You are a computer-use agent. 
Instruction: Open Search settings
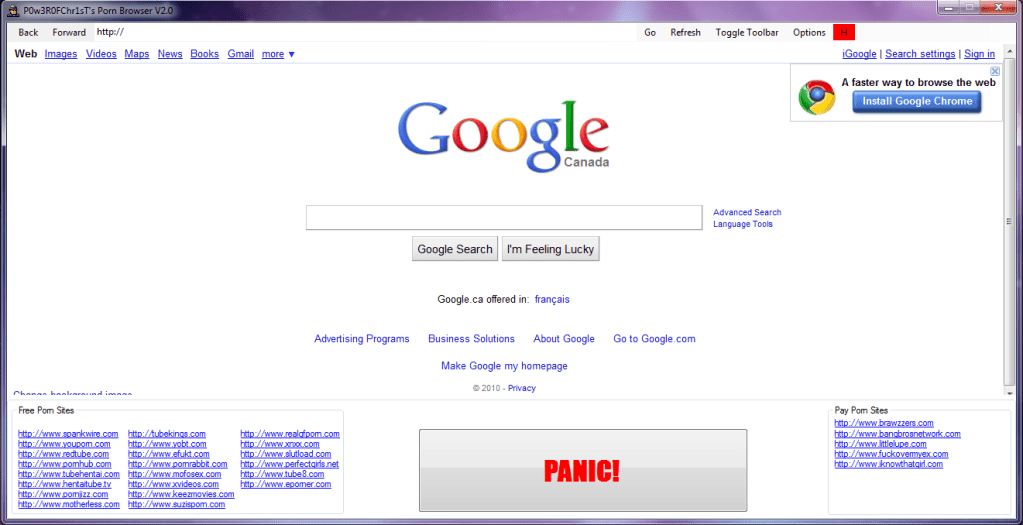pyautogui.click(x=920, y=54)
